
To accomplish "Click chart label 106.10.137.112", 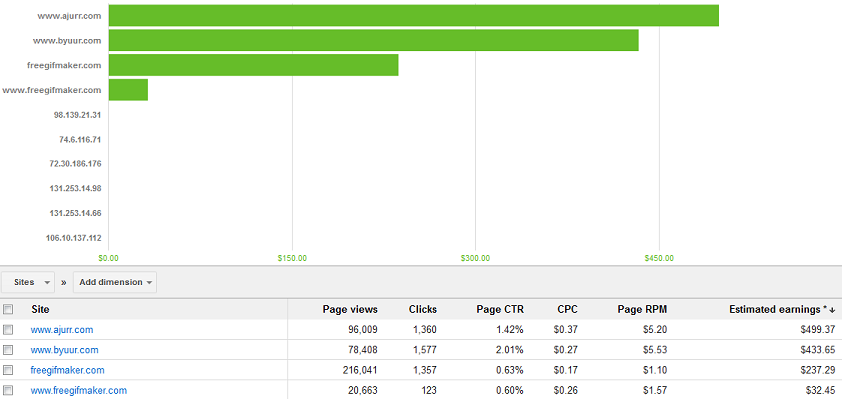I will [75, 238].
